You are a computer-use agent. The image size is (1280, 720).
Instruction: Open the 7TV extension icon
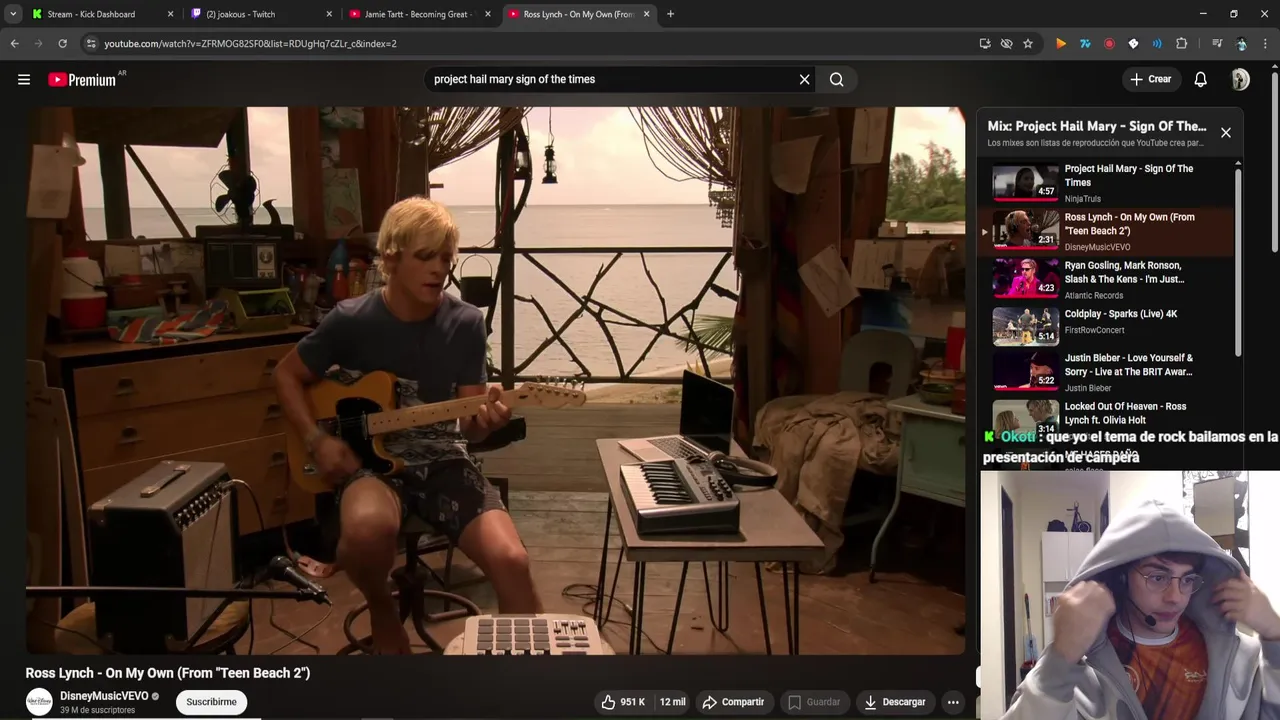(x=1085, y=44)
